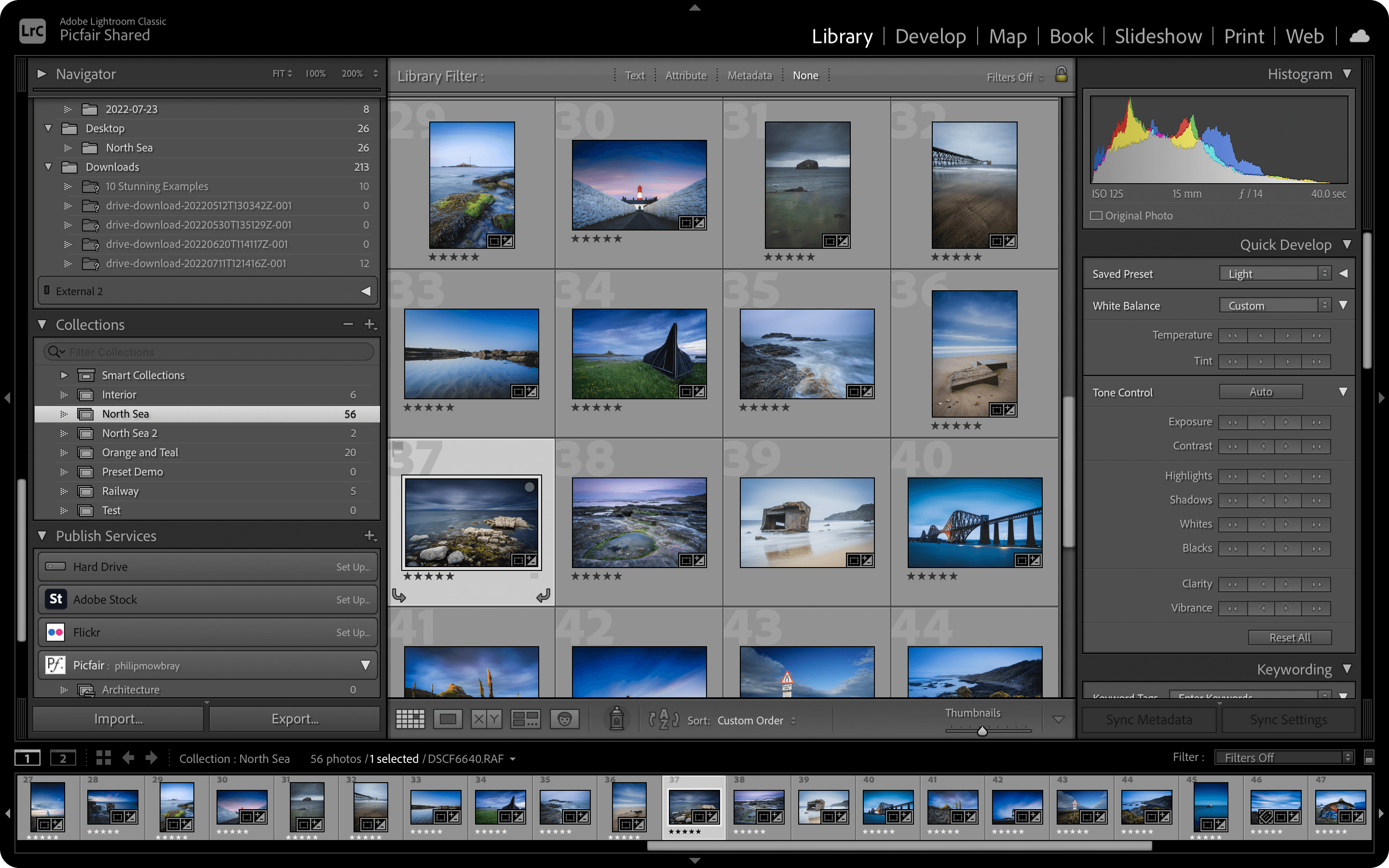Add a new collection with plus icon
The height and width of the screenshot is (868, 1389).
coord(370,325)
